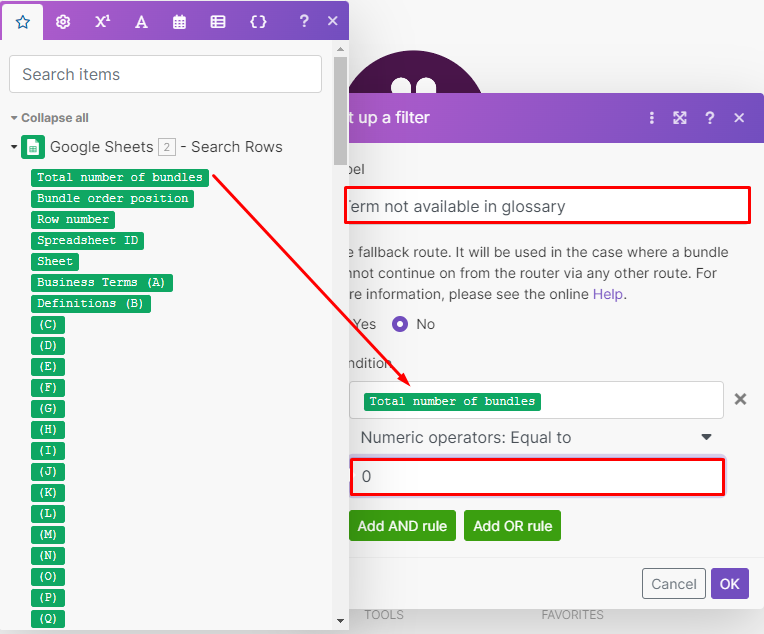
Task: Select the Definitions (B) pill
Action: pos(91,303)
